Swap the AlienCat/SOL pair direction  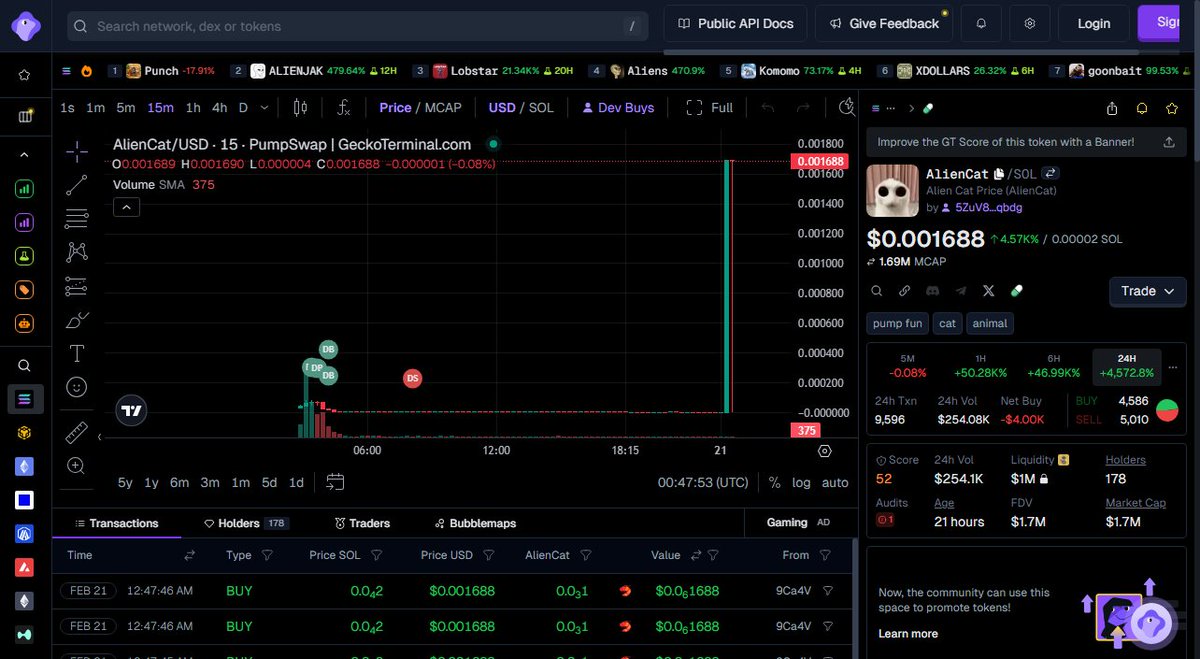[x=1050, y=174]
